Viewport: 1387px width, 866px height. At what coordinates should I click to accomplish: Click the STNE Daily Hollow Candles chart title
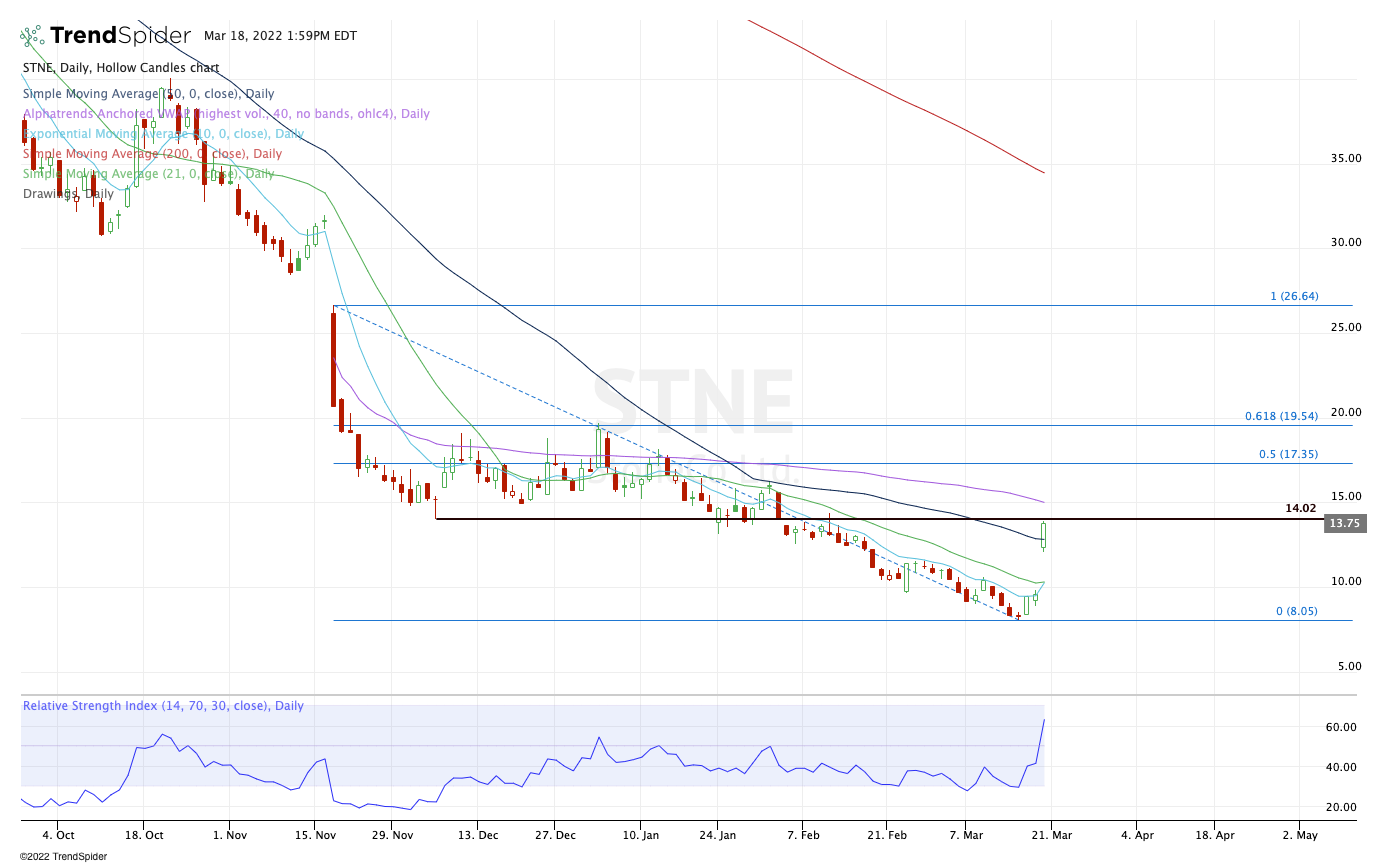coord(121,68)
